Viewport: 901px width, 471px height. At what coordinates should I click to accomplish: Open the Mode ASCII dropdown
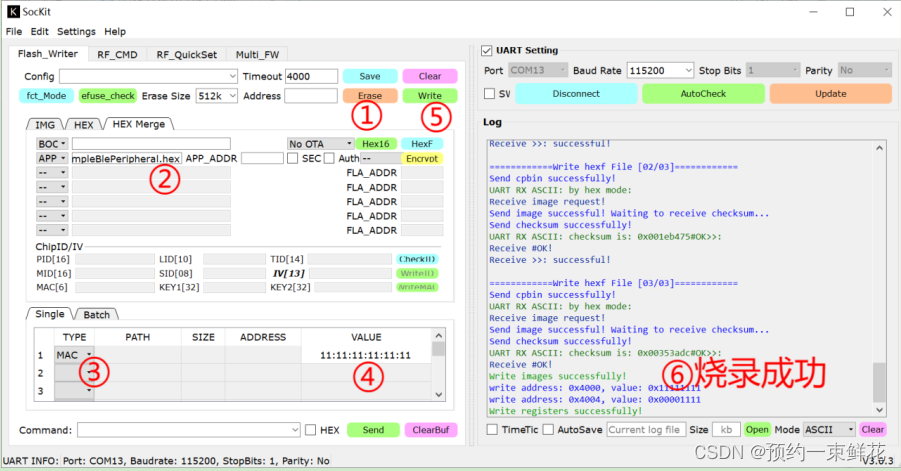[x=829, y=430]
